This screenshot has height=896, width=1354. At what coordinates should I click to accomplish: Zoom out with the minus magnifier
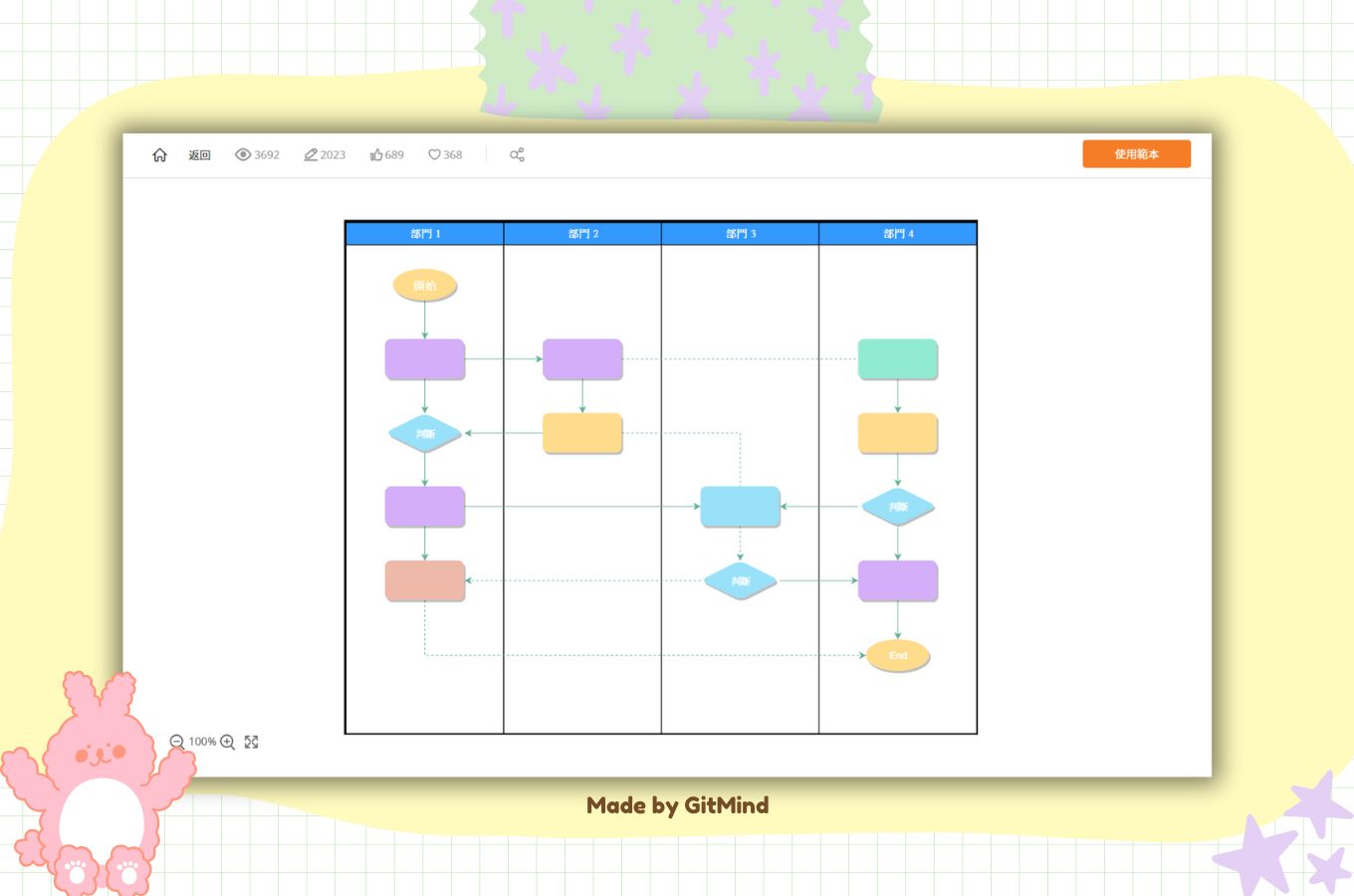[176, 742]
